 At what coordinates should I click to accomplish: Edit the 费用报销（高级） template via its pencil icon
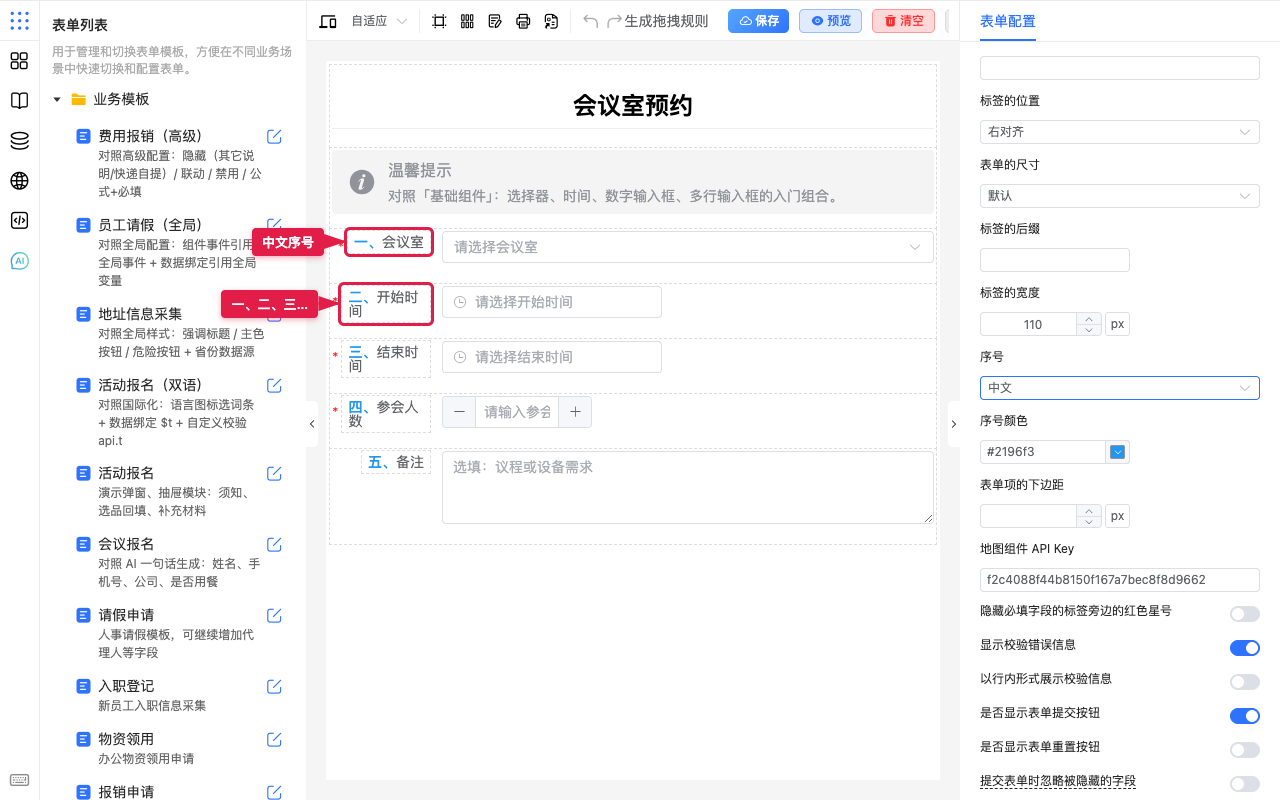click(x=274, y=136)
